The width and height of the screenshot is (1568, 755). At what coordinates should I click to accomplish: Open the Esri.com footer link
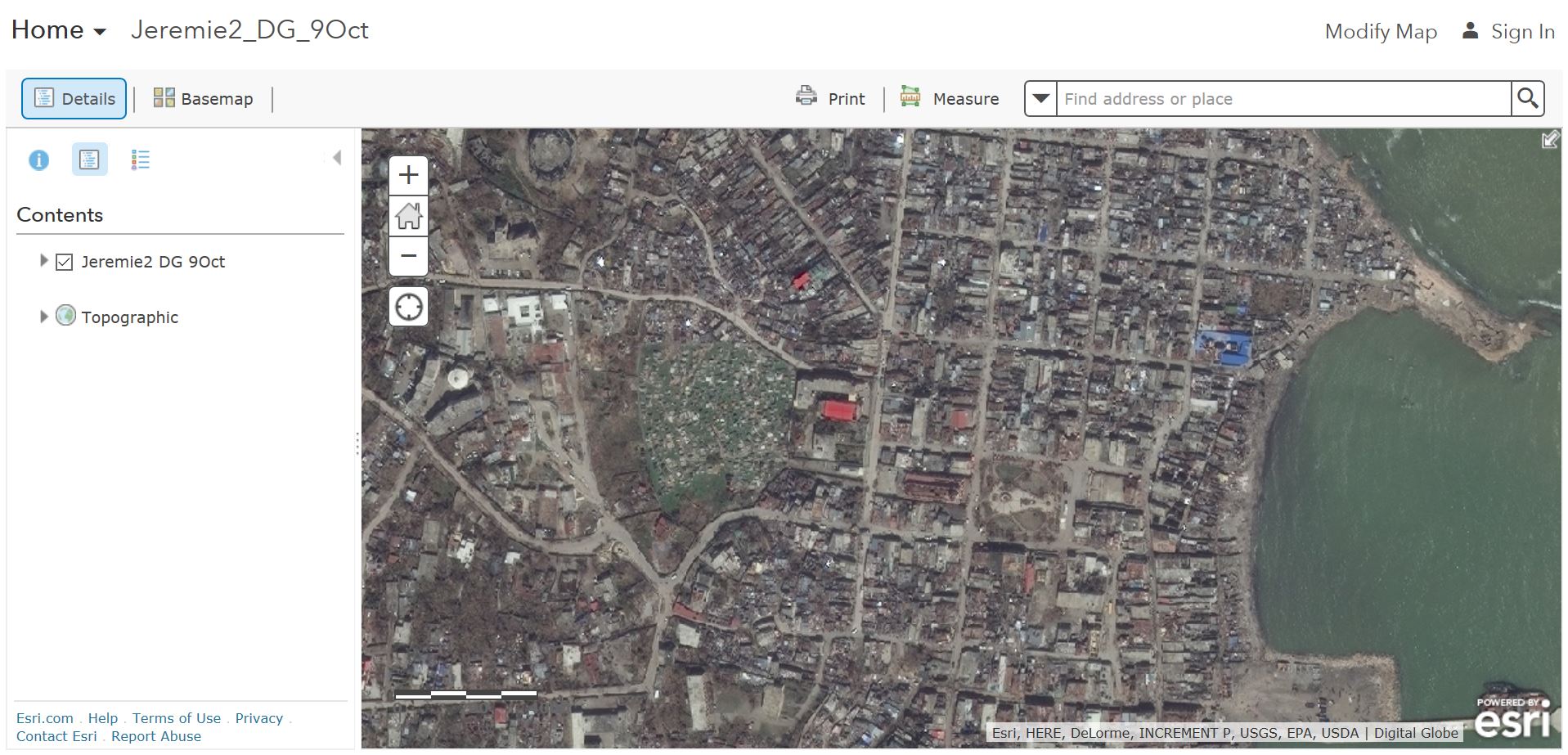click(44, 718)
